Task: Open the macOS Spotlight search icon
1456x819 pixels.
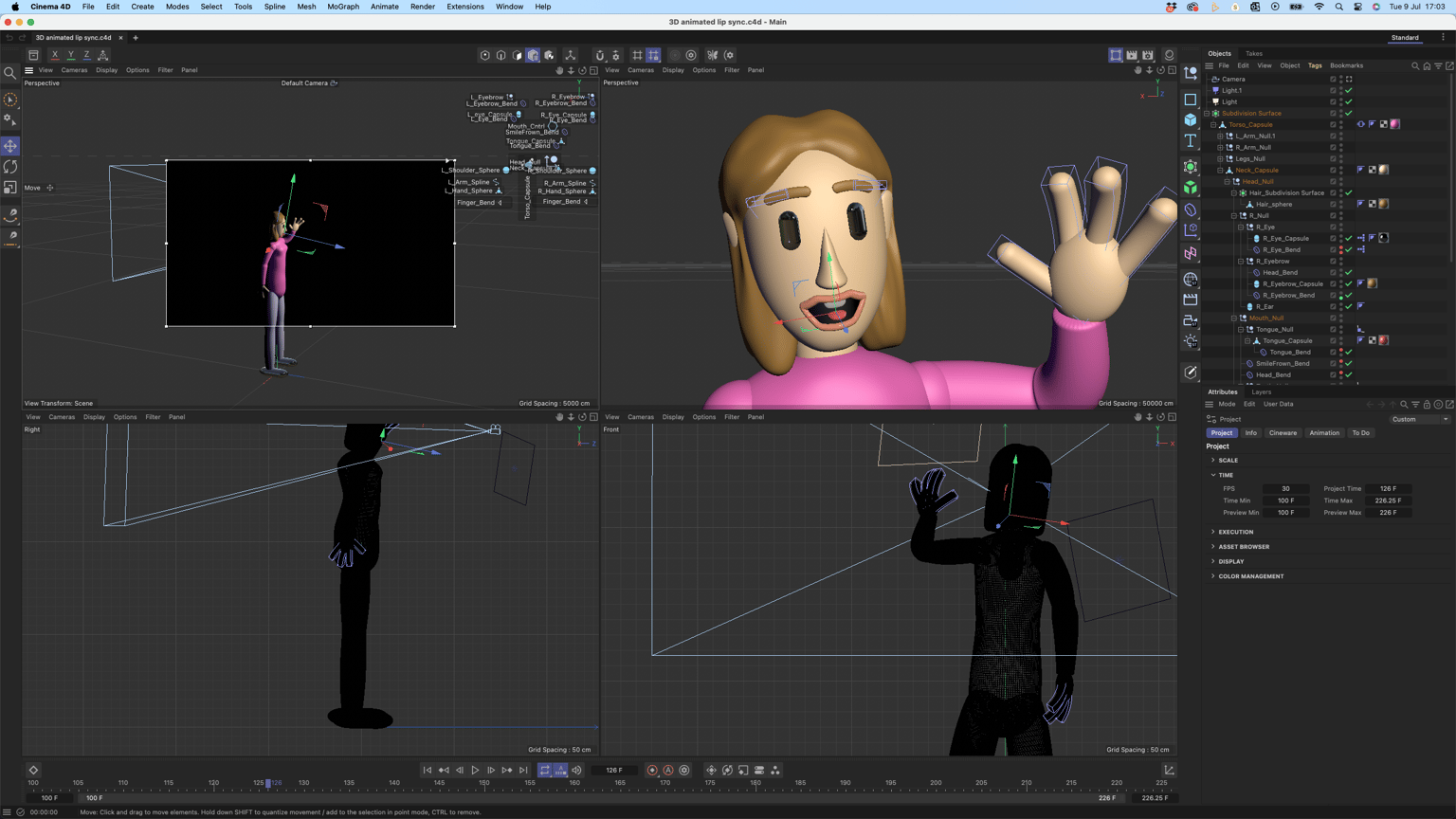Action: tap(1338, 7)
